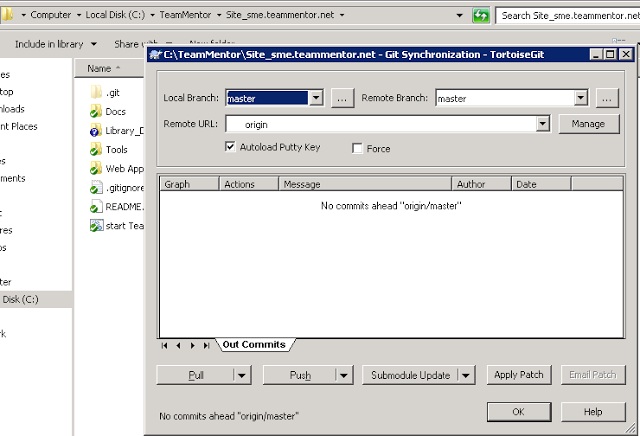
Task: Expand the Local Branch dropdown
Action: coord(315,98)
